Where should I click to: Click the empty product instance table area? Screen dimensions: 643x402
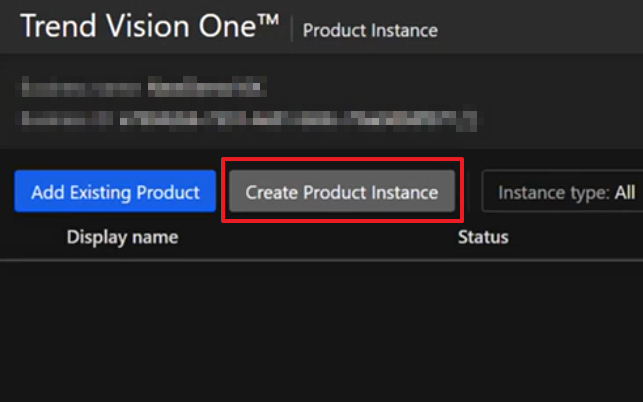point(320,330)
